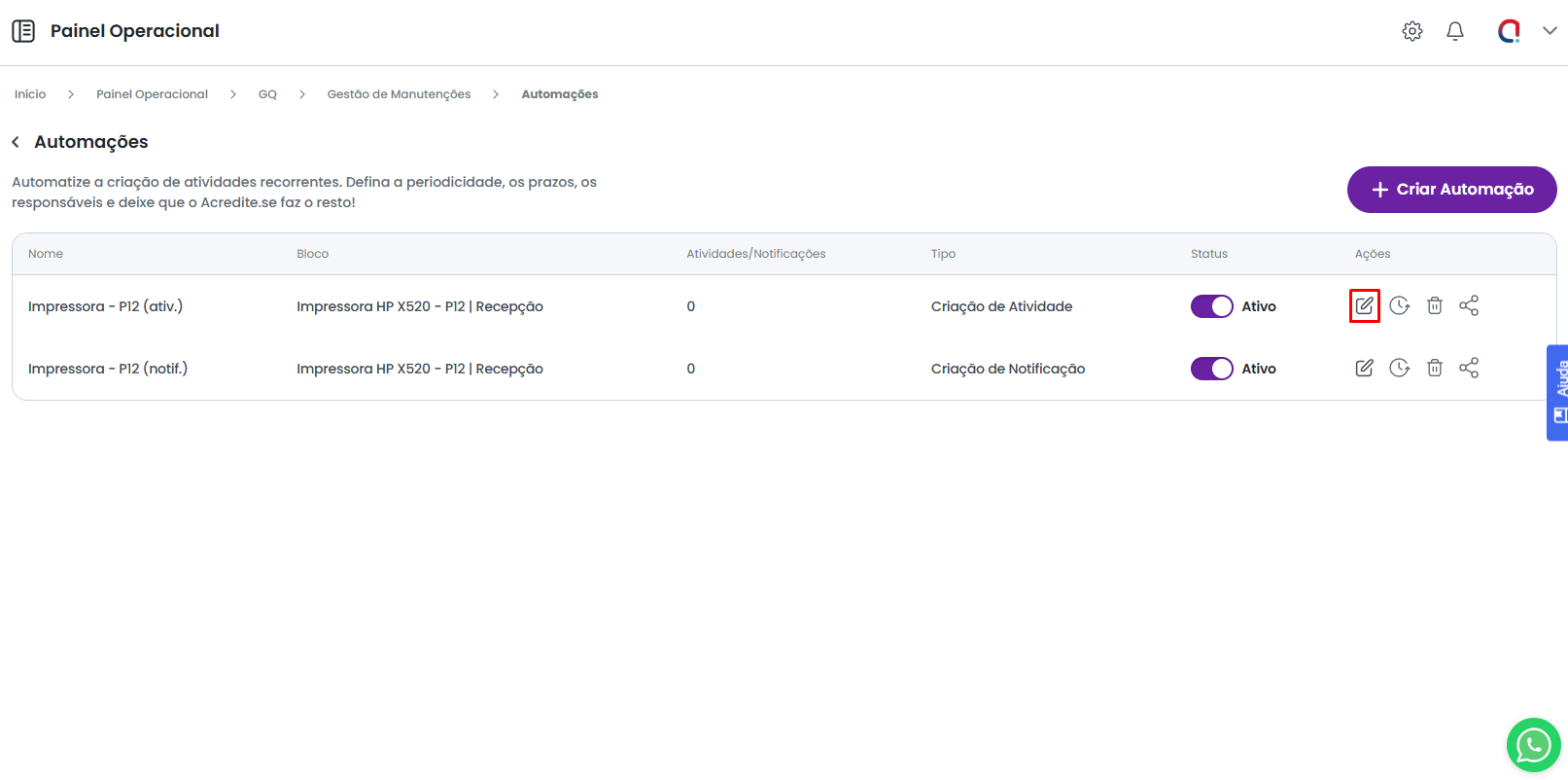Click the Criar Automação button
1568x780 pixels.
click(1451, 190)
